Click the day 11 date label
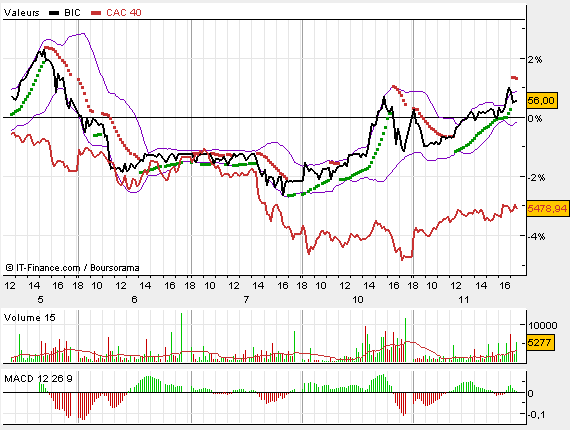Image resolution: width=570 pixels, height=430 pixels. [x=463, y=300]
